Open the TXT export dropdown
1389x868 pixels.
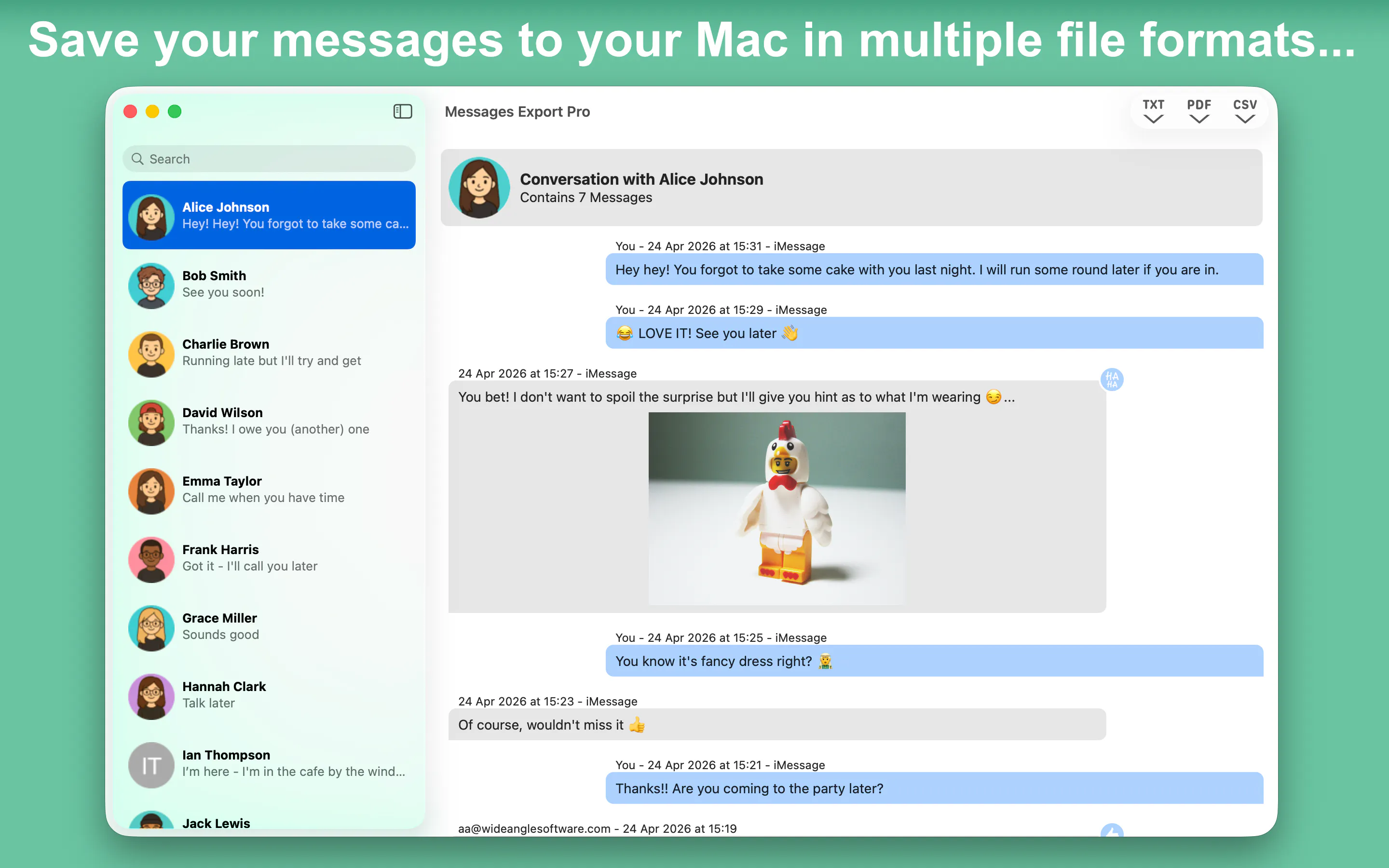[1153, 111]
